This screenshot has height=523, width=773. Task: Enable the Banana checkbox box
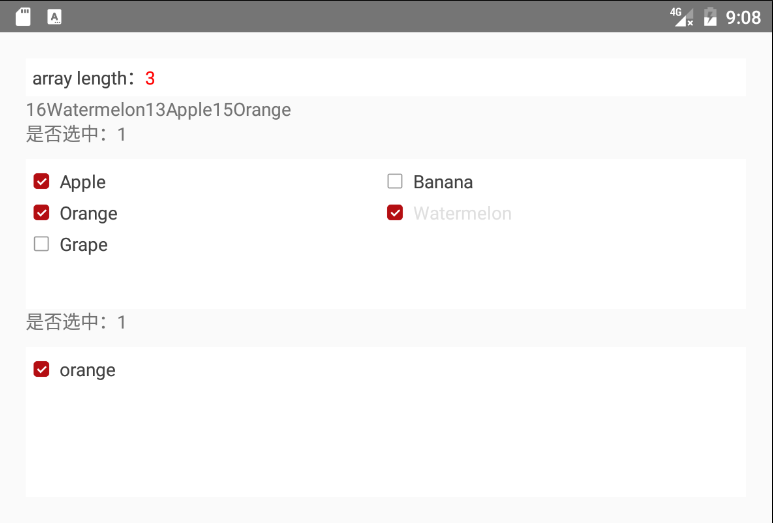point(395,182)
